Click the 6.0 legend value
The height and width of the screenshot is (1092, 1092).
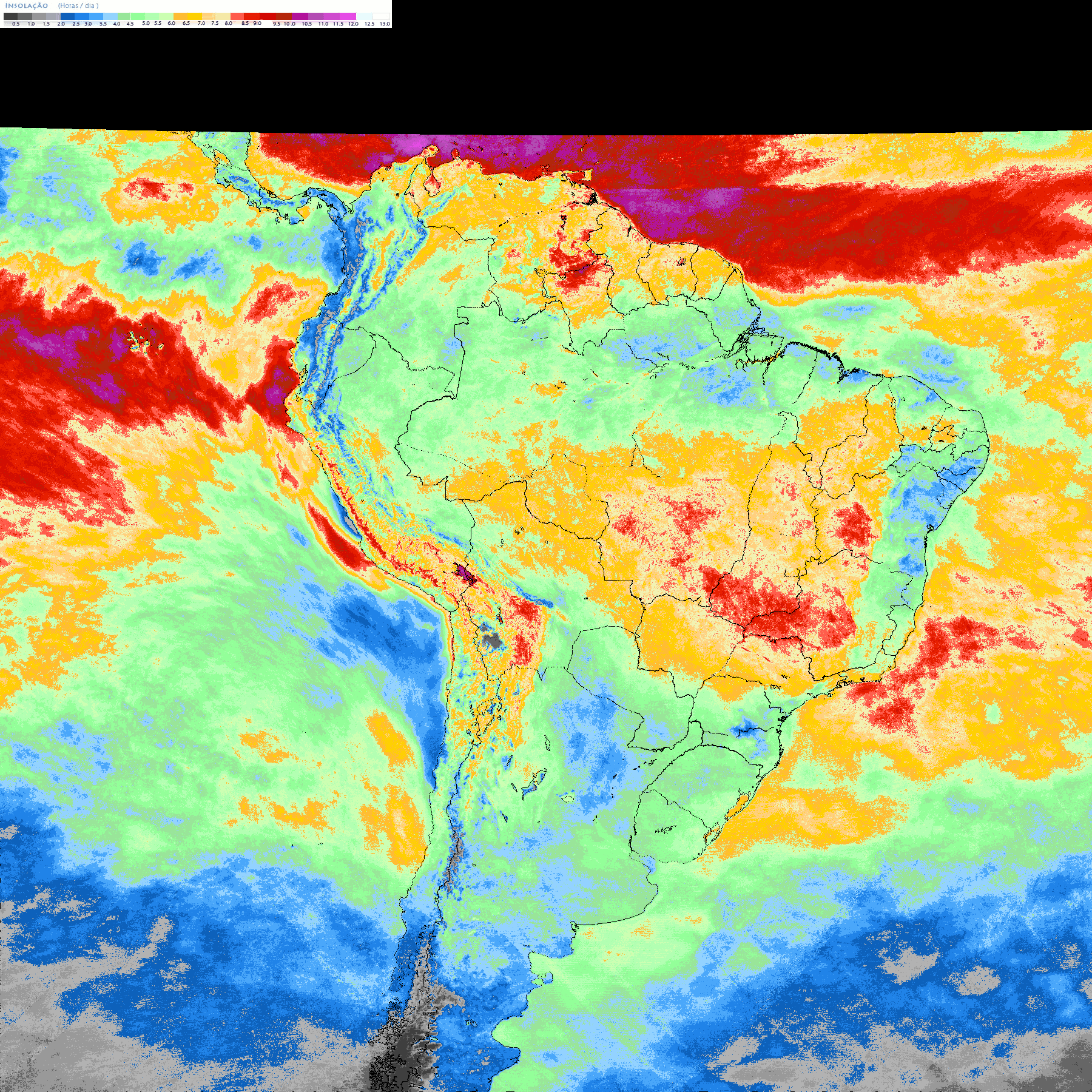pos(171,23)
